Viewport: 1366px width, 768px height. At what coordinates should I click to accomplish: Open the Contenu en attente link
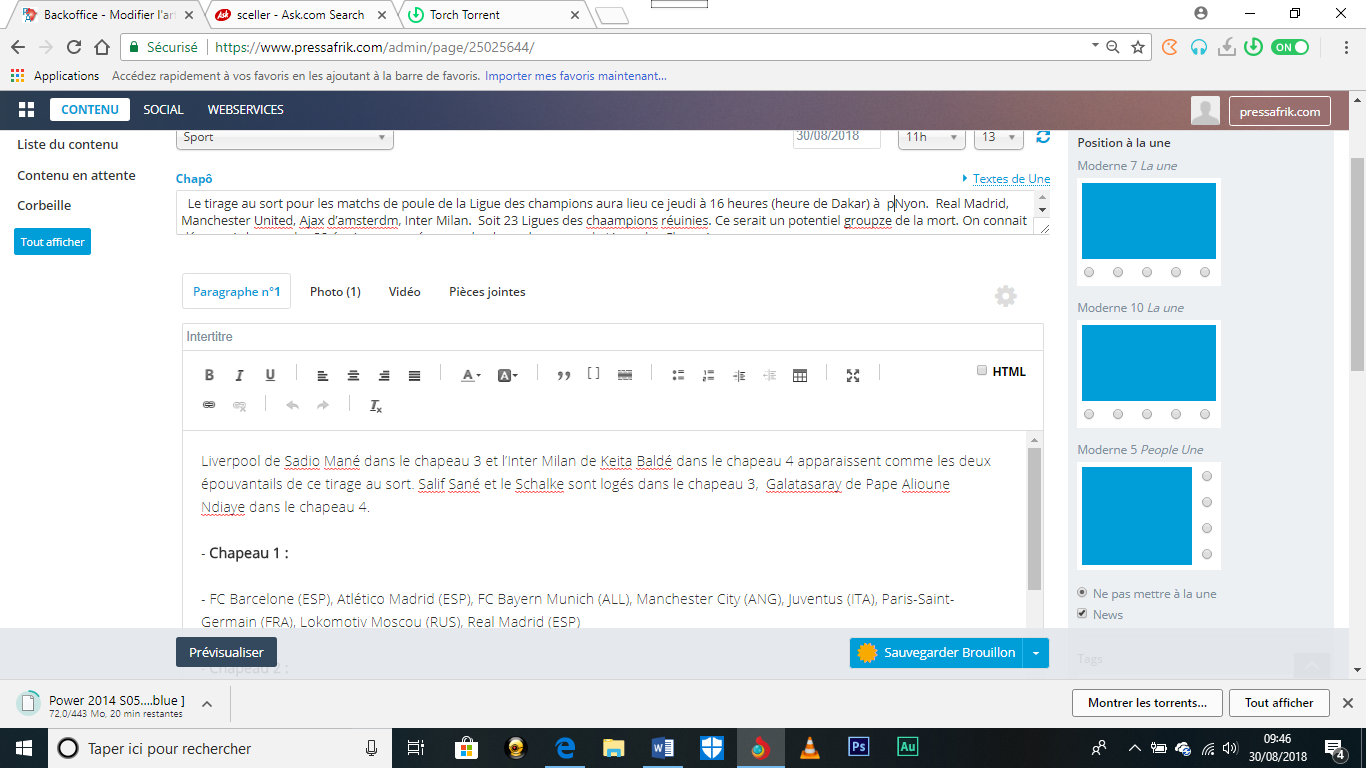point(76,175)
